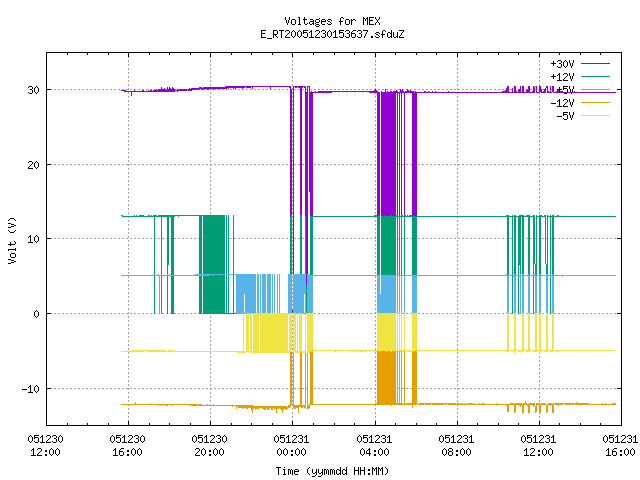This screenshot has width=640, height=480.
Task: Click the y-axis tick value 30
Action: (x=33, y=90)
